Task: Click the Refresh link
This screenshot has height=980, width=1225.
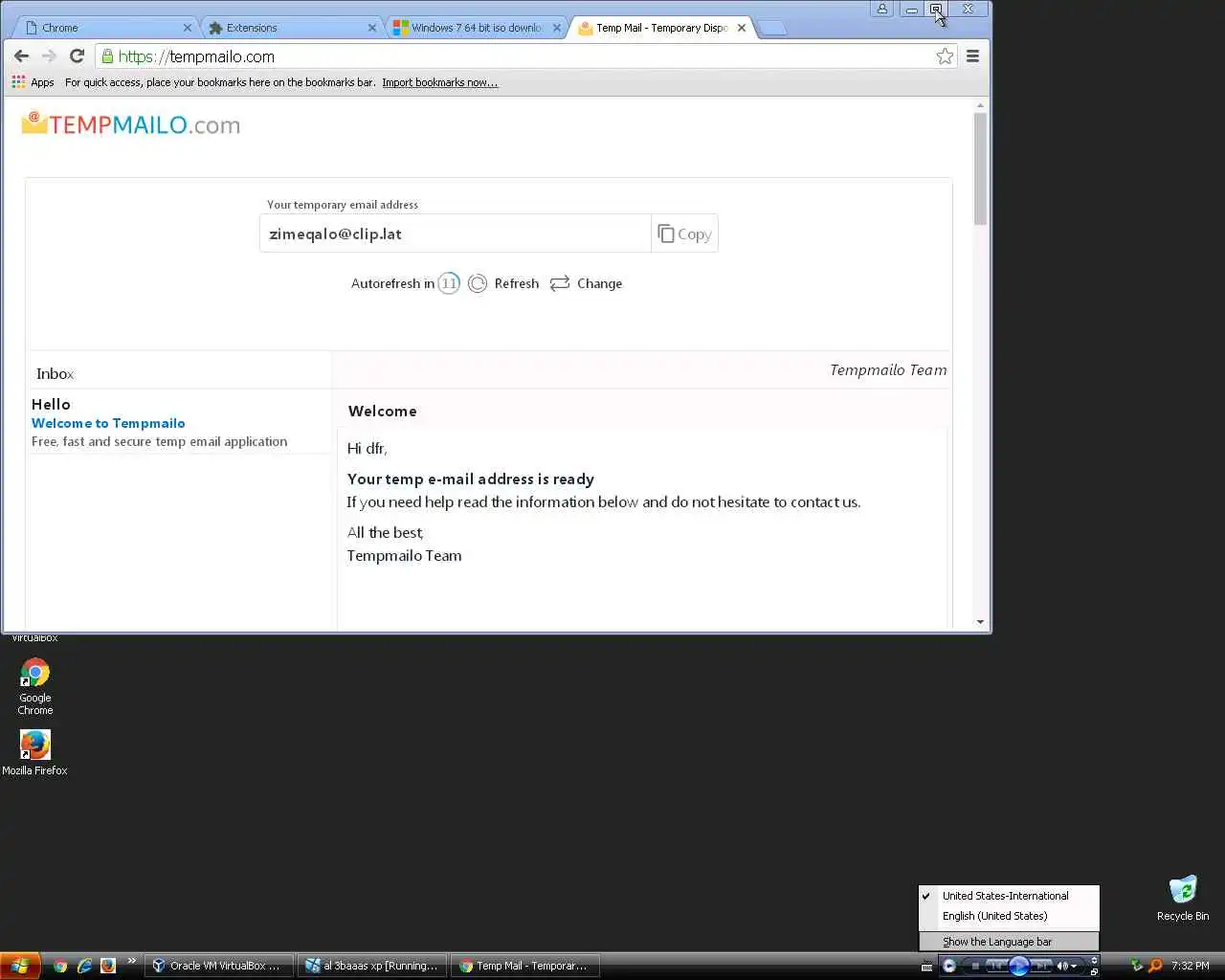Action: tap(517, 283)
